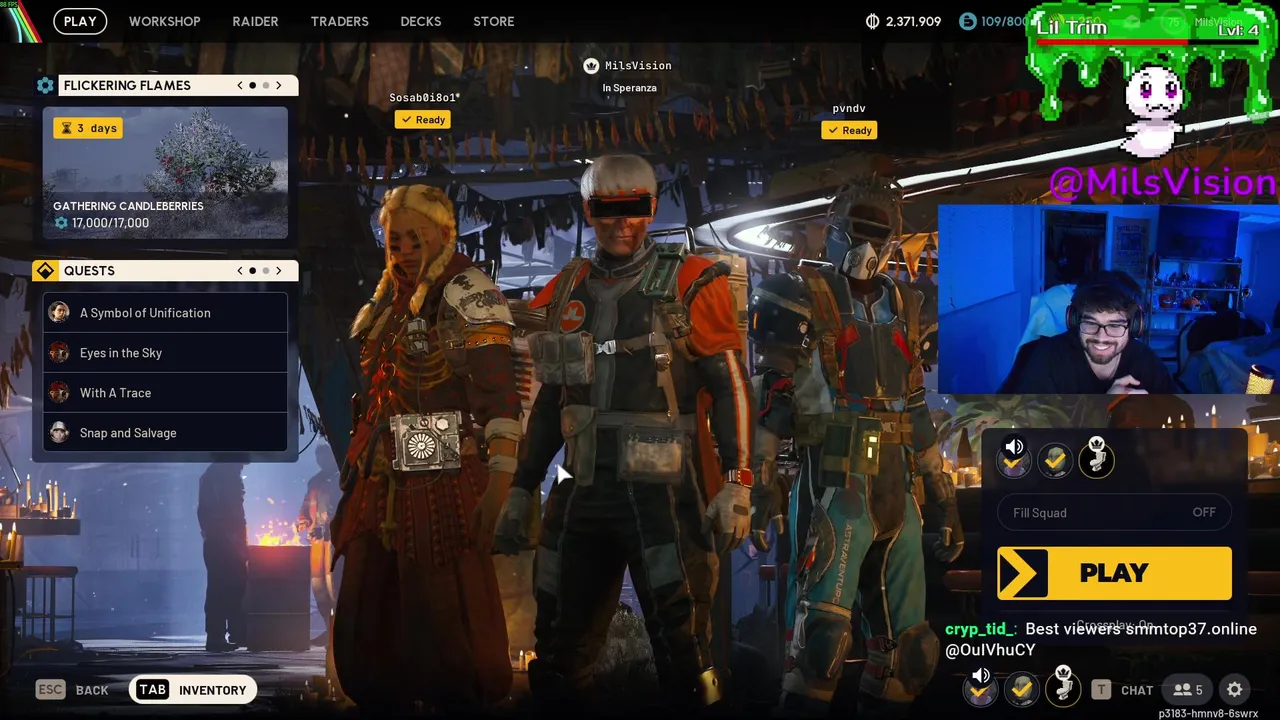Click bottom bar second avatar with checkmark
Screen dimensions: 1280x720
pos(1021,688)
